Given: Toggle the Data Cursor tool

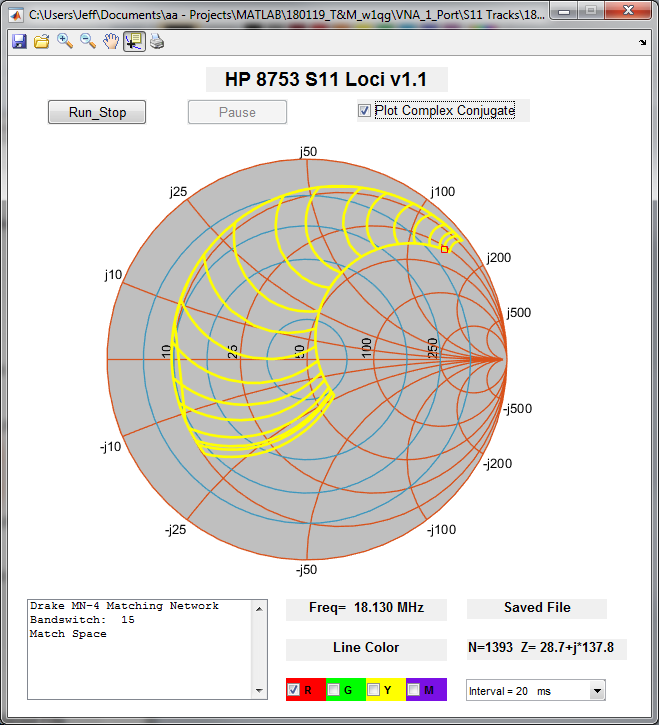Looking at the screenshot, I should coord(134,42).
